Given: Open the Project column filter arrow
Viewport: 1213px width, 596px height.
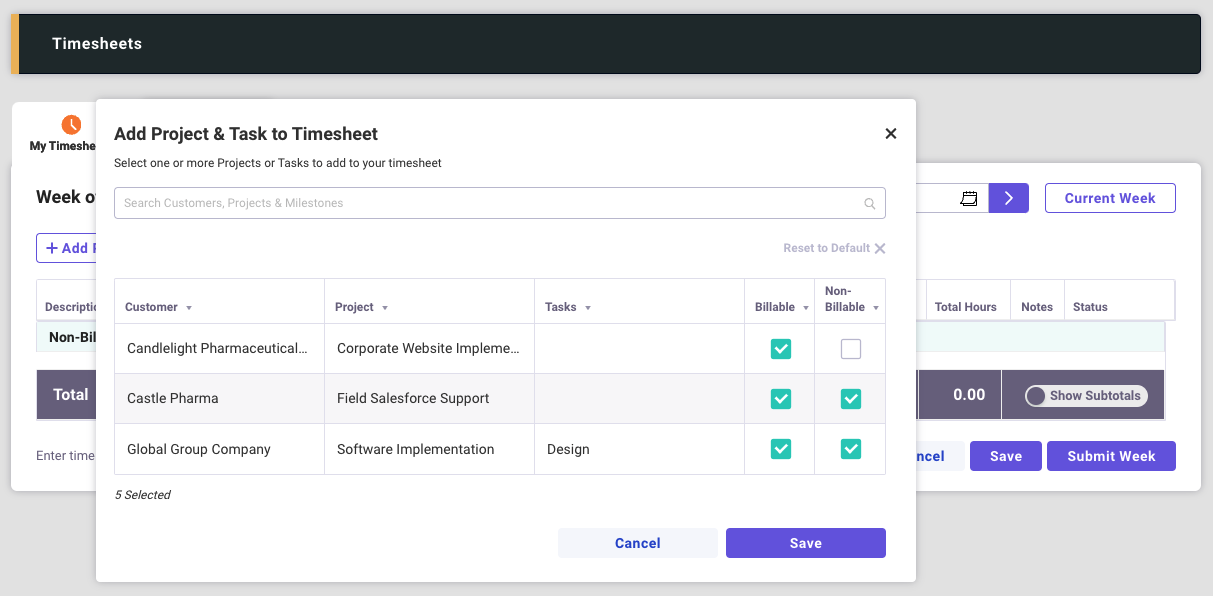Looking at the screenshot, I should [x=385, y=308].
